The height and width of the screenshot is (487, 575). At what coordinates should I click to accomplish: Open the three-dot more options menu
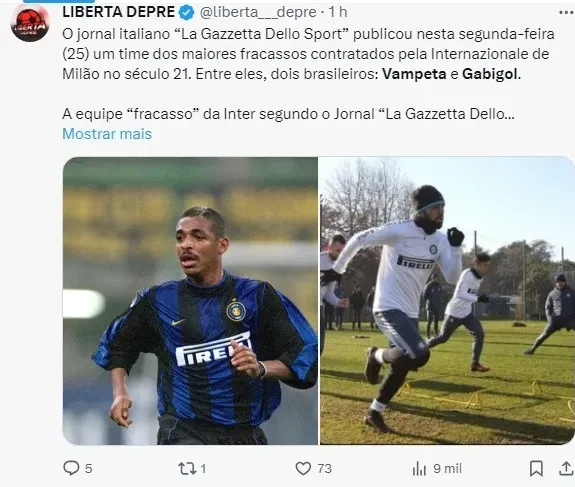(x=566, y=13)
